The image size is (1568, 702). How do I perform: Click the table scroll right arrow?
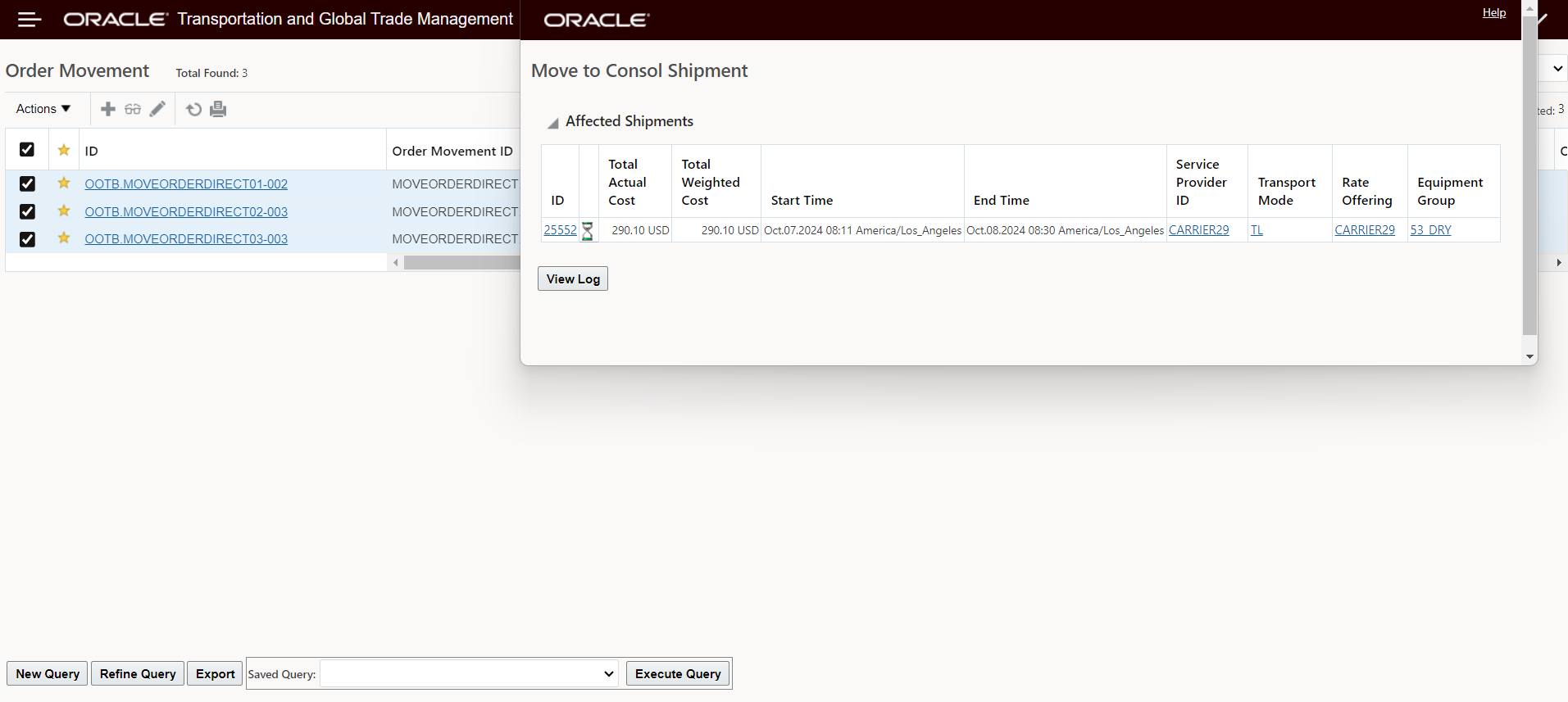click(1559, 263)
